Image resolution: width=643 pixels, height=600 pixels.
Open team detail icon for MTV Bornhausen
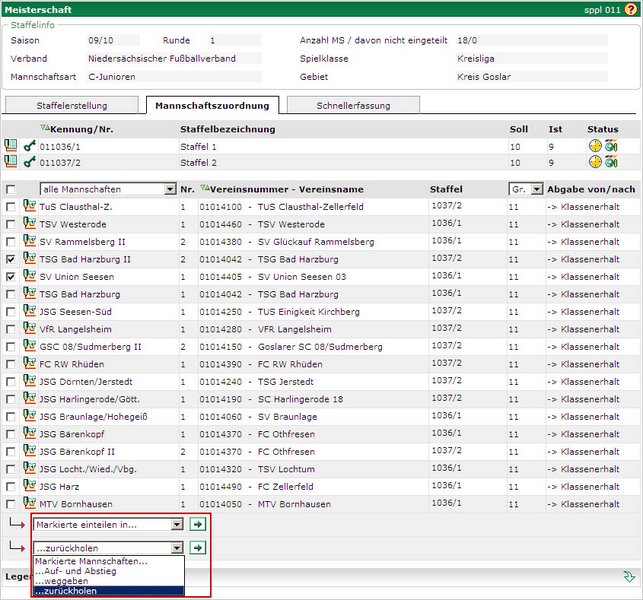[x=28, y=504]
